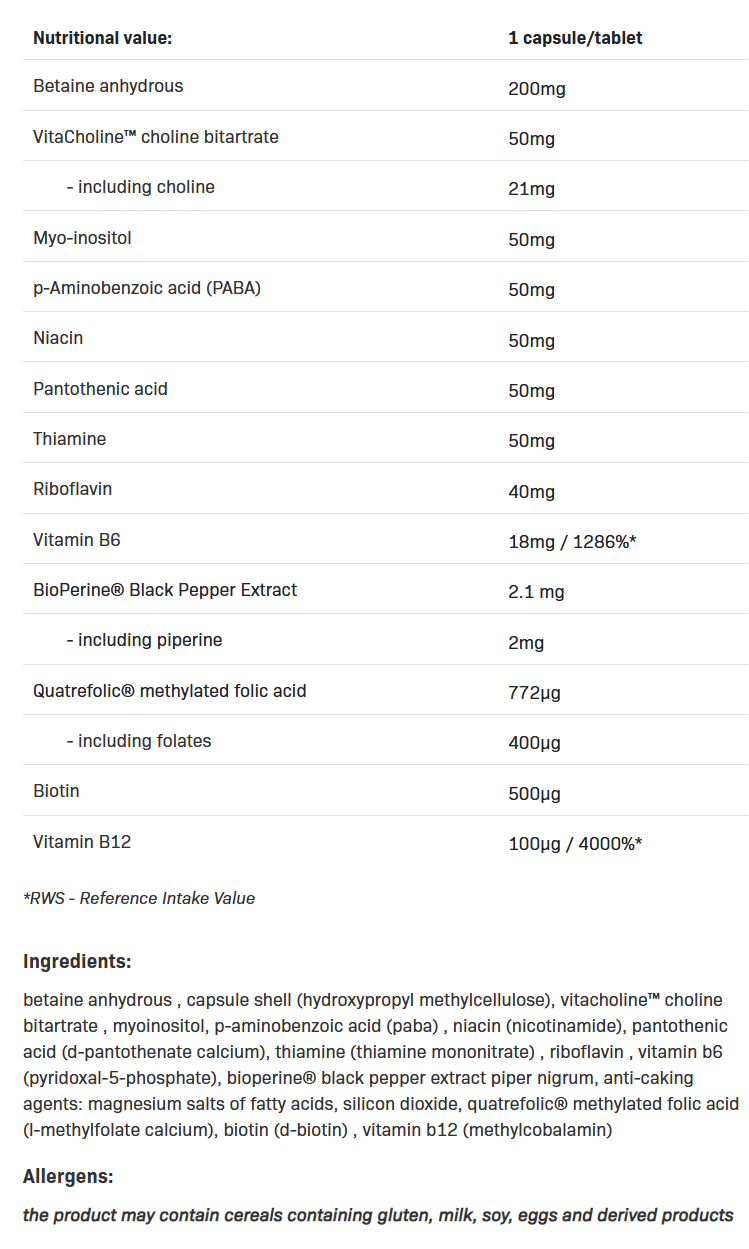Click the RWS Reference Intake Value footnote
The height and width of the screenshot is (1249, 749).
click(139, 898)
